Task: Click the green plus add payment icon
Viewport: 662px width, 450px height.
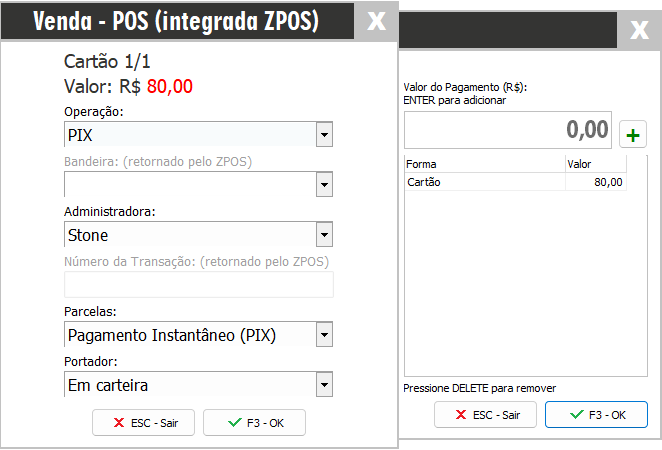Action: (x=632, y=134)
